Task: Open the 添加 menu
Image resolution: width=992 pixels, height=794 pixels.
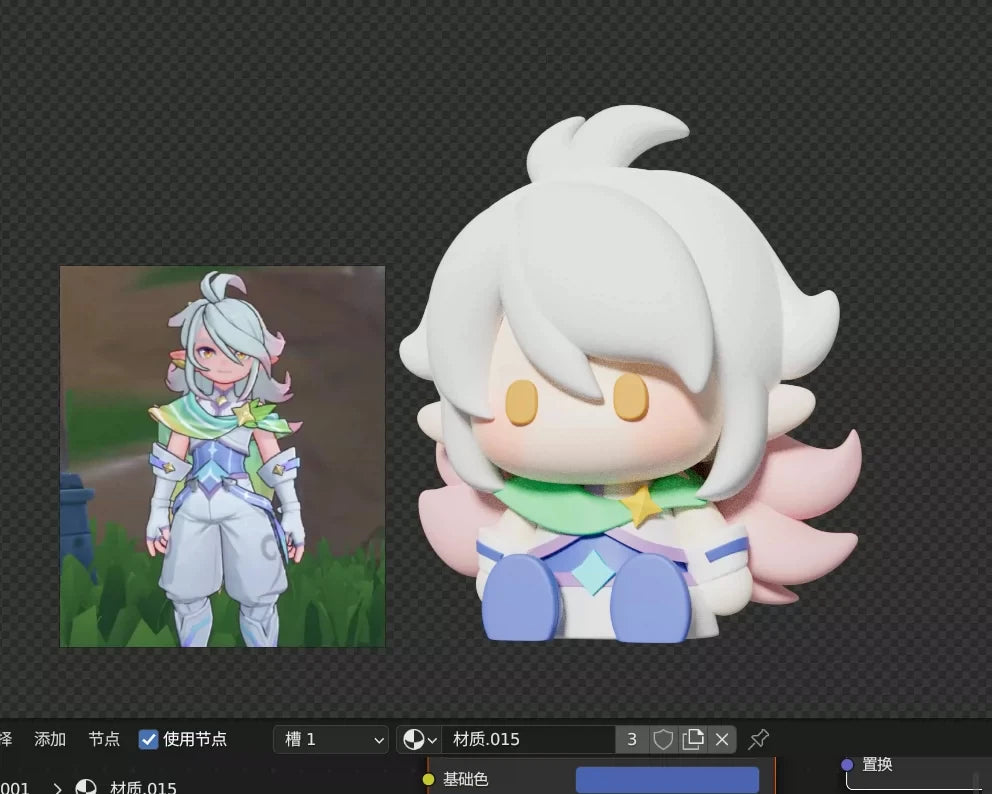Action: [x=50, y=739]
